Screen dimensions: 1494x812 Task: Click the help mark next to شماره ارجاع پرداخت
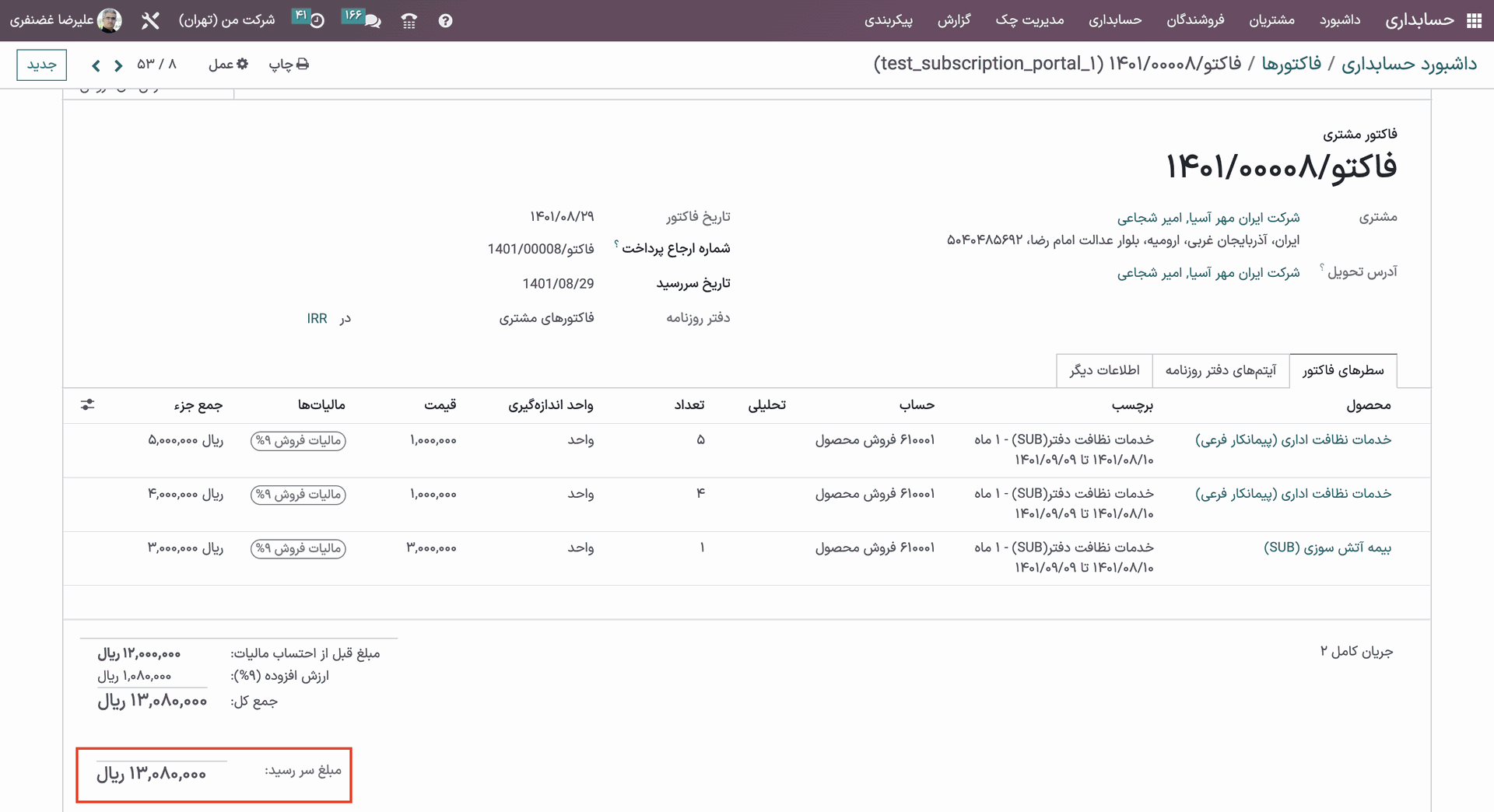pyautogui.click(x=616, y=244)
